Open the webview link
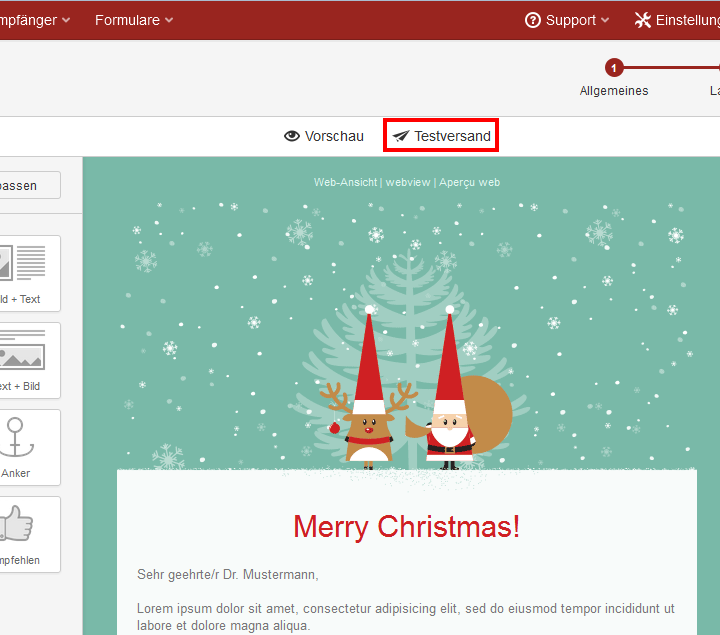The height and width of the screenshot is (635, 720). coord(408,182)
